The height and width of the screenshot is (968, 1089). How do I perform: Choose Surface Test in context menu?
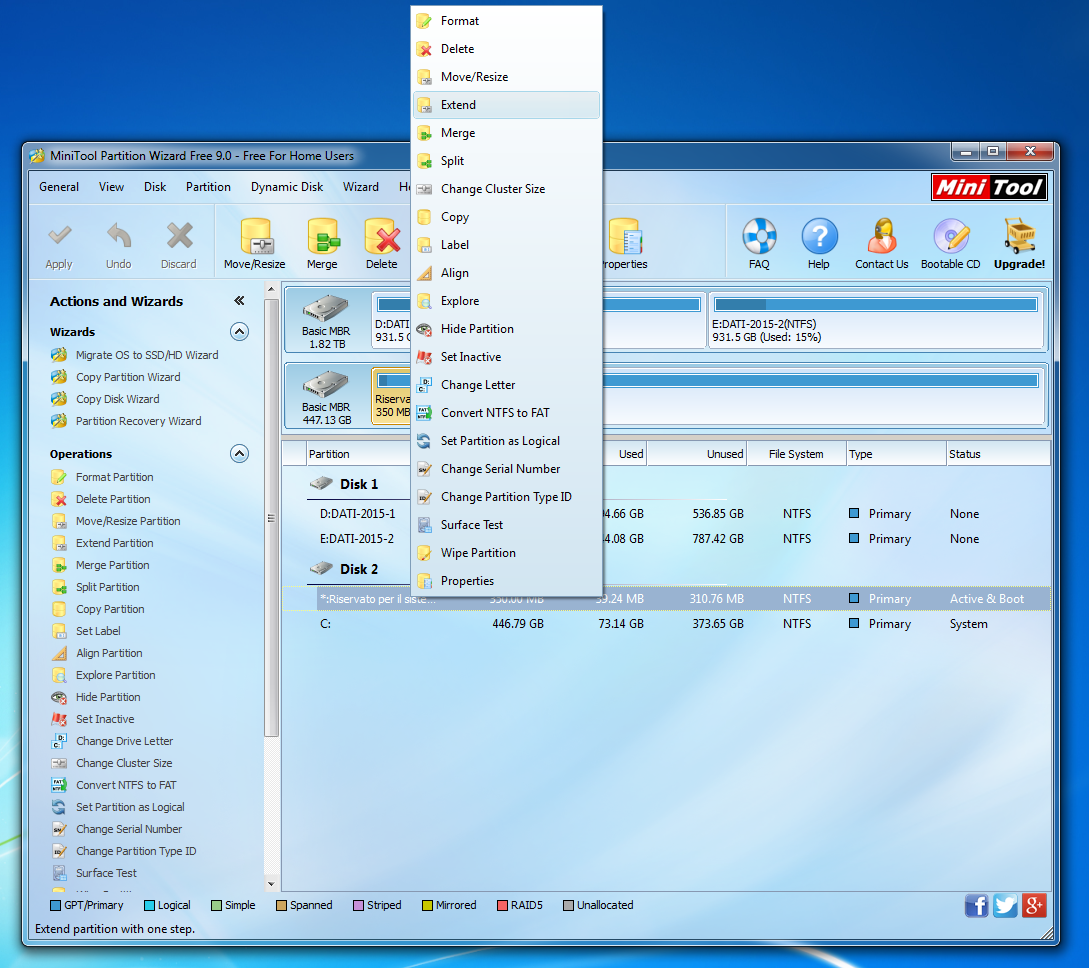(x=506, y=525)
